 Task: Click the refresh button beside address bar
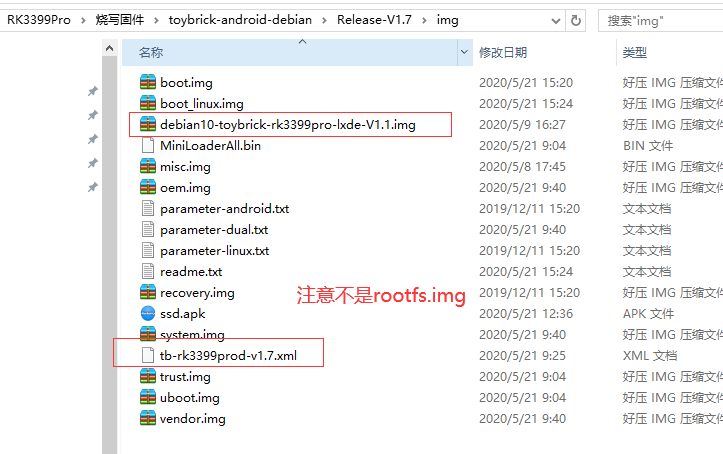[575, 20]
